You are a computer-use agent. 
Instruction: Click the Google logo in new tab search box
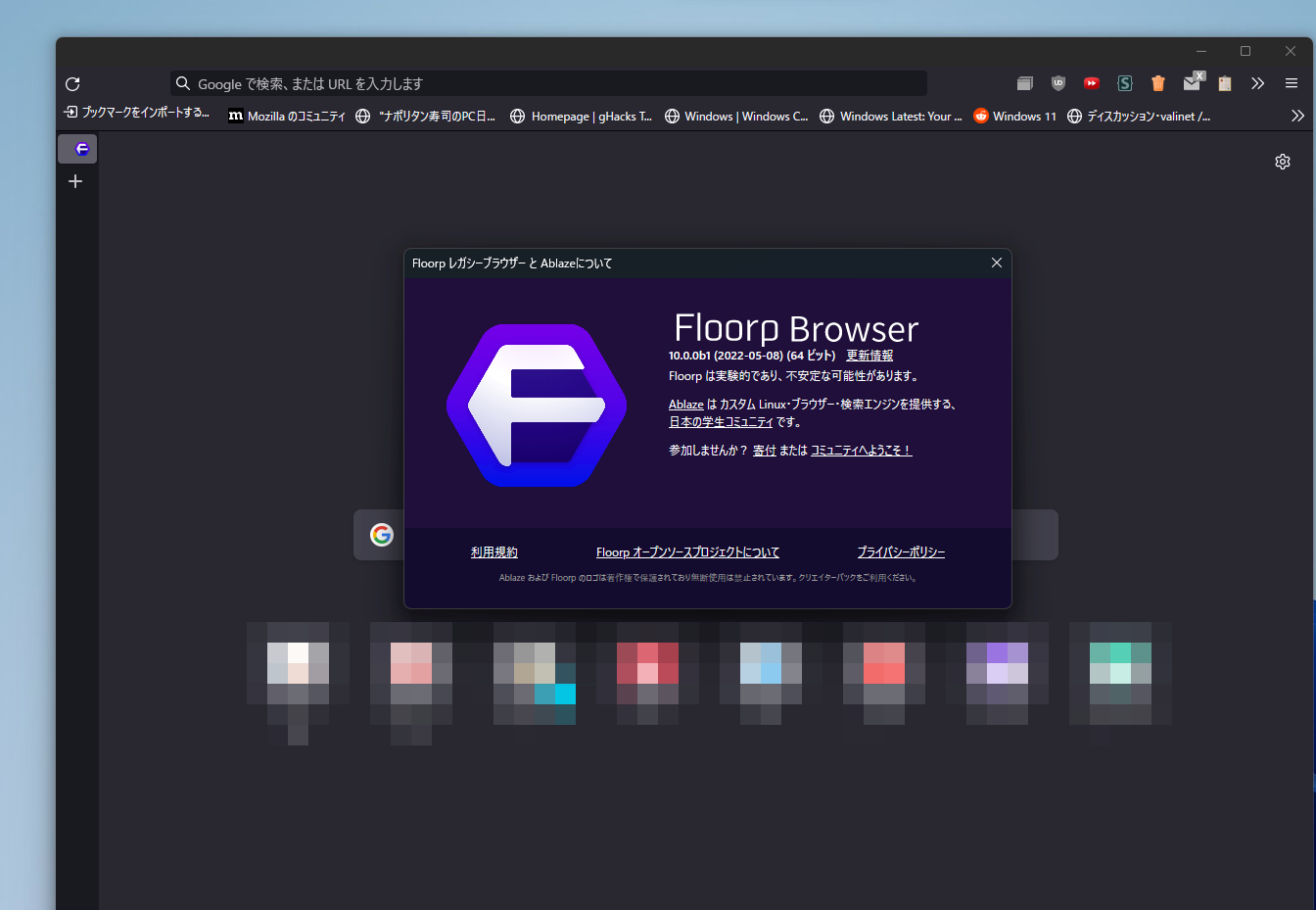tap(382, 534)
